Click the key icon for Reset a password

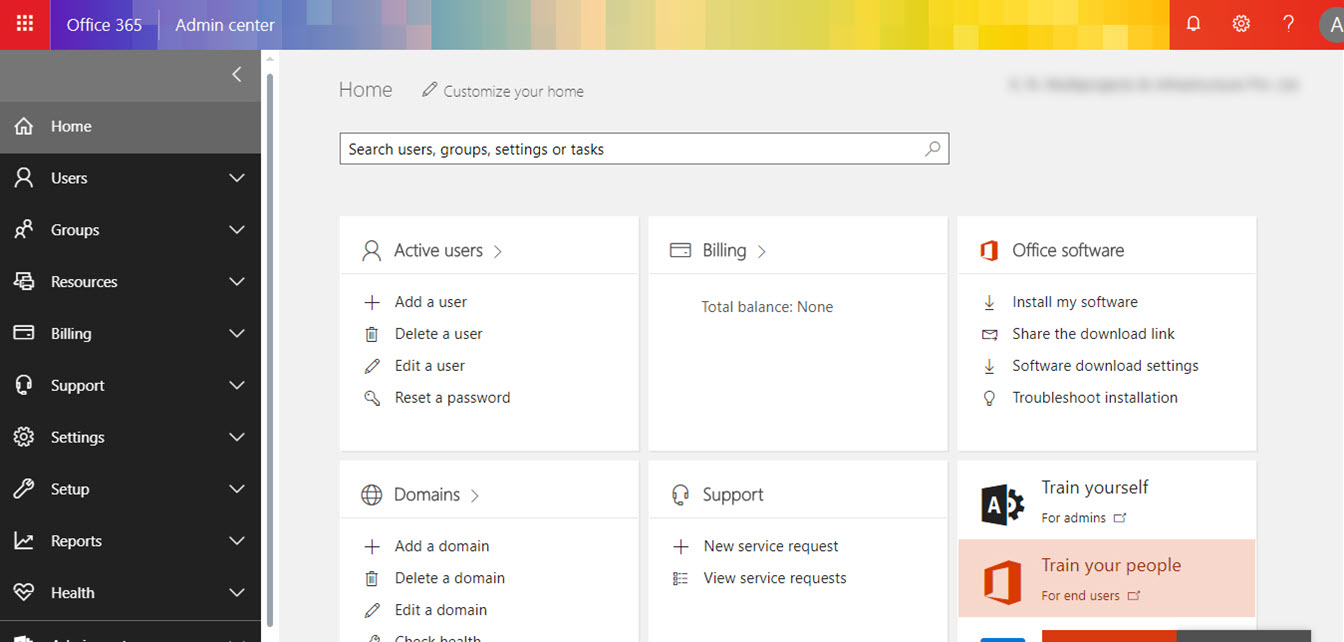click(x=372, y=398)
